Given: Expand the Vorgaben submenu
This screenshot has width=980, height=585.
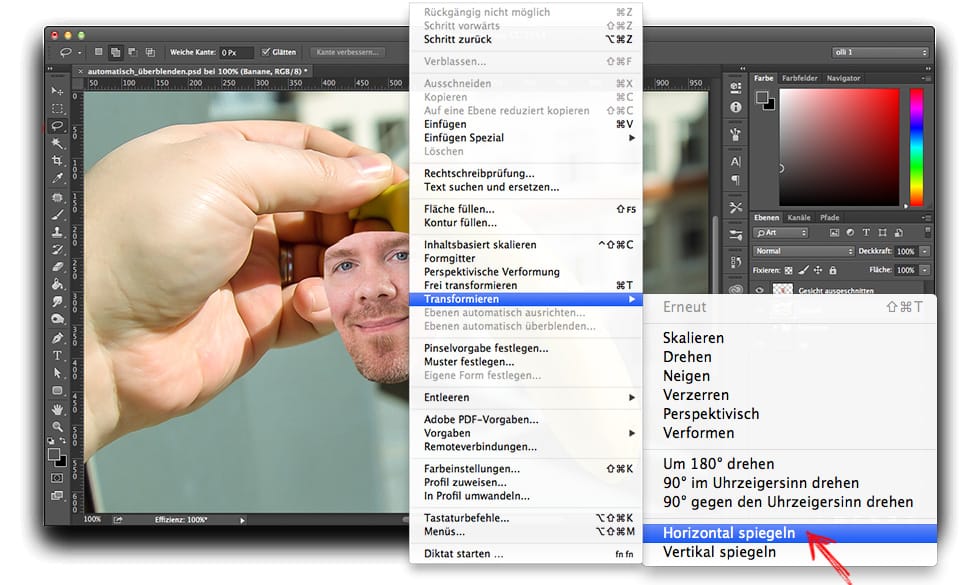Looking at the screenshot, I should click(526, 433).
